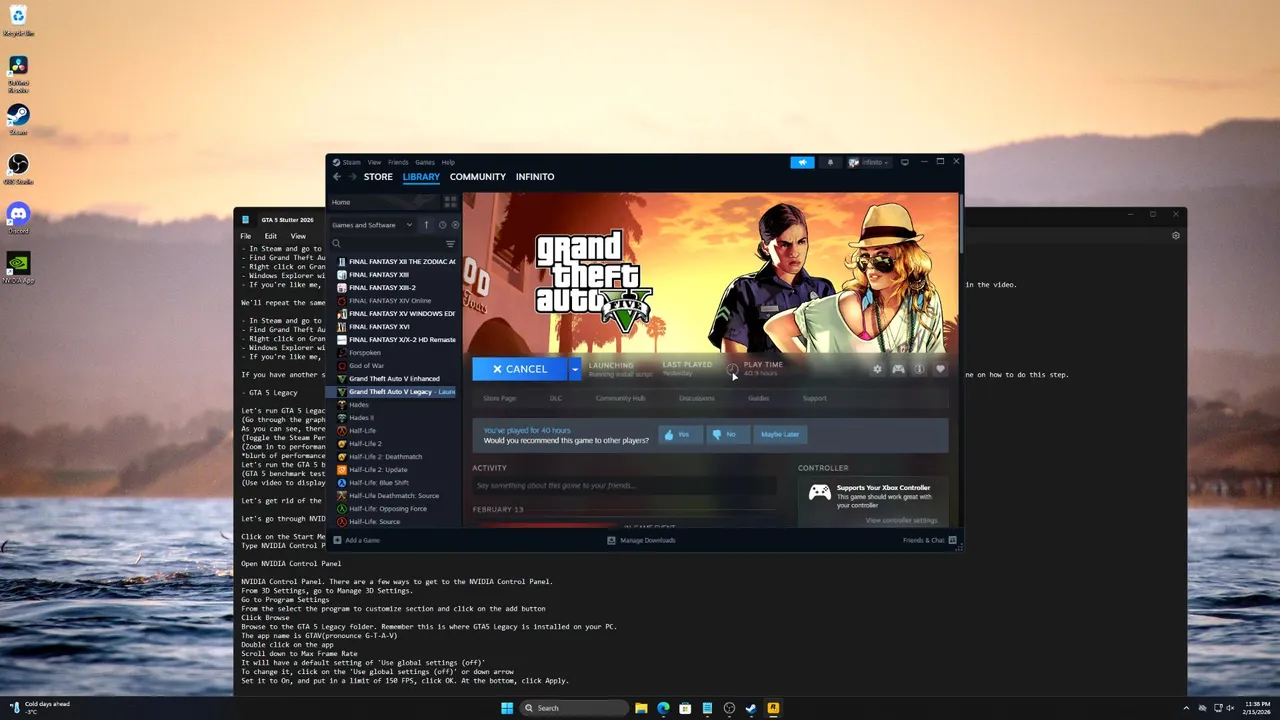
Task: Open the View menu in Steam
Action: click(374, 162)
